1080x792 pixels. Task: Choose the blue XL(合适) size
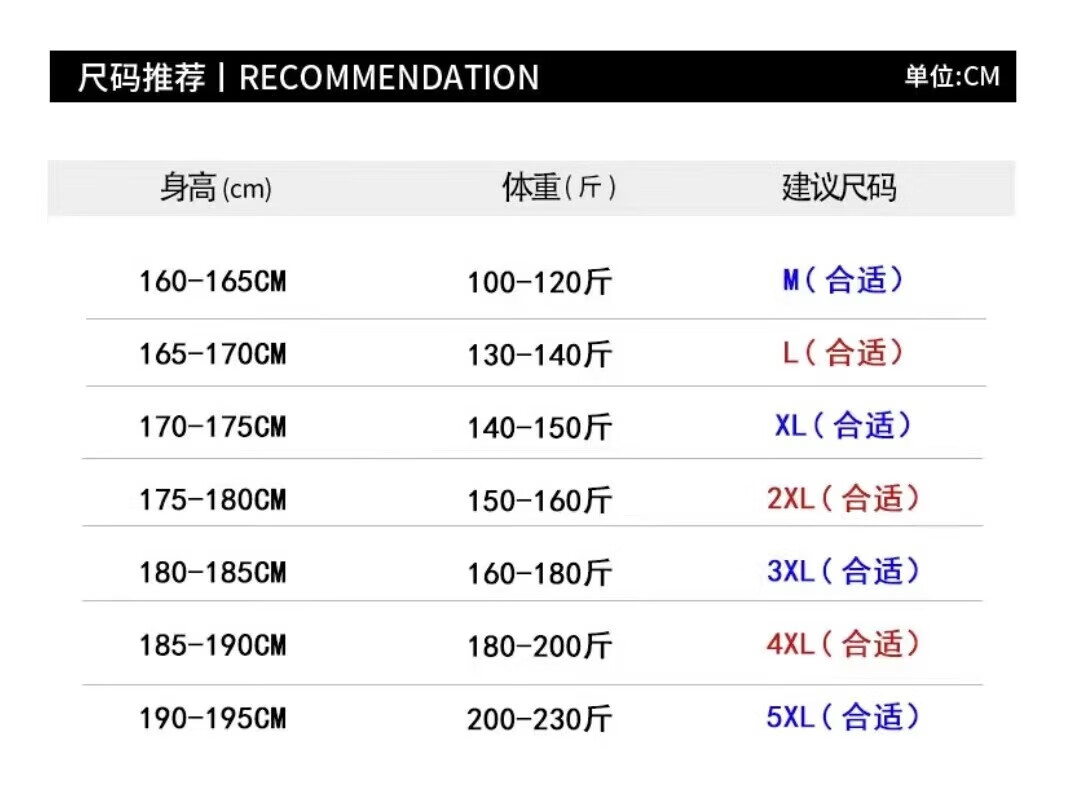pos(842,425)
